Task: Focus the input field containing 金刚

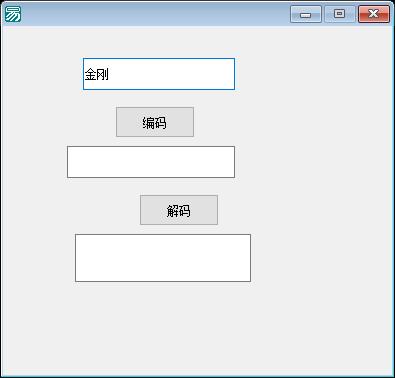Action: click(x=159, y=74)
